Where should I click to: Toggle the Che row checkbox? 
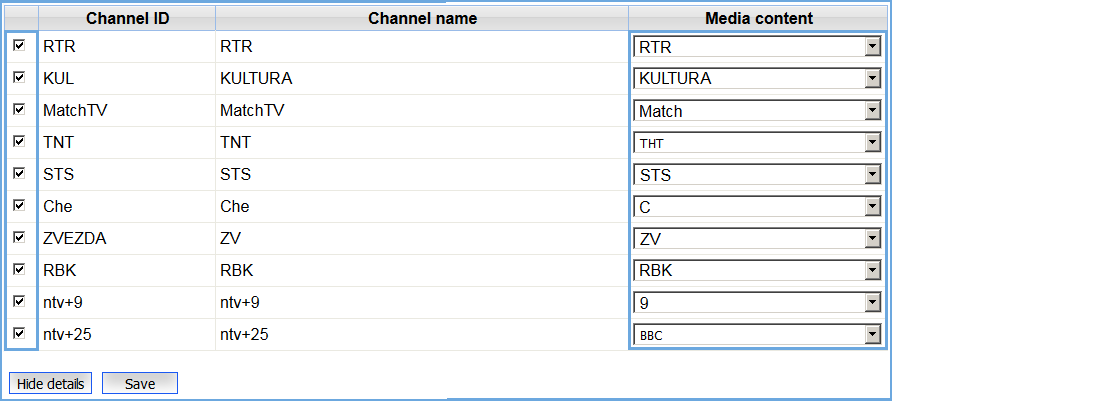tap(20, 205)
